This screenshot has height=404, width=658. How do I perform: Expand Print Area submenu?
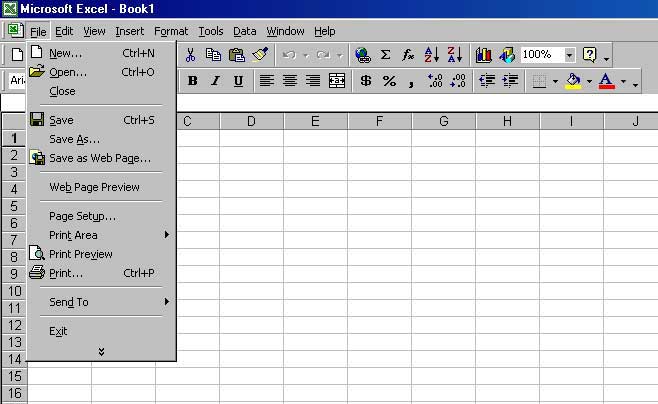[167, 235]
